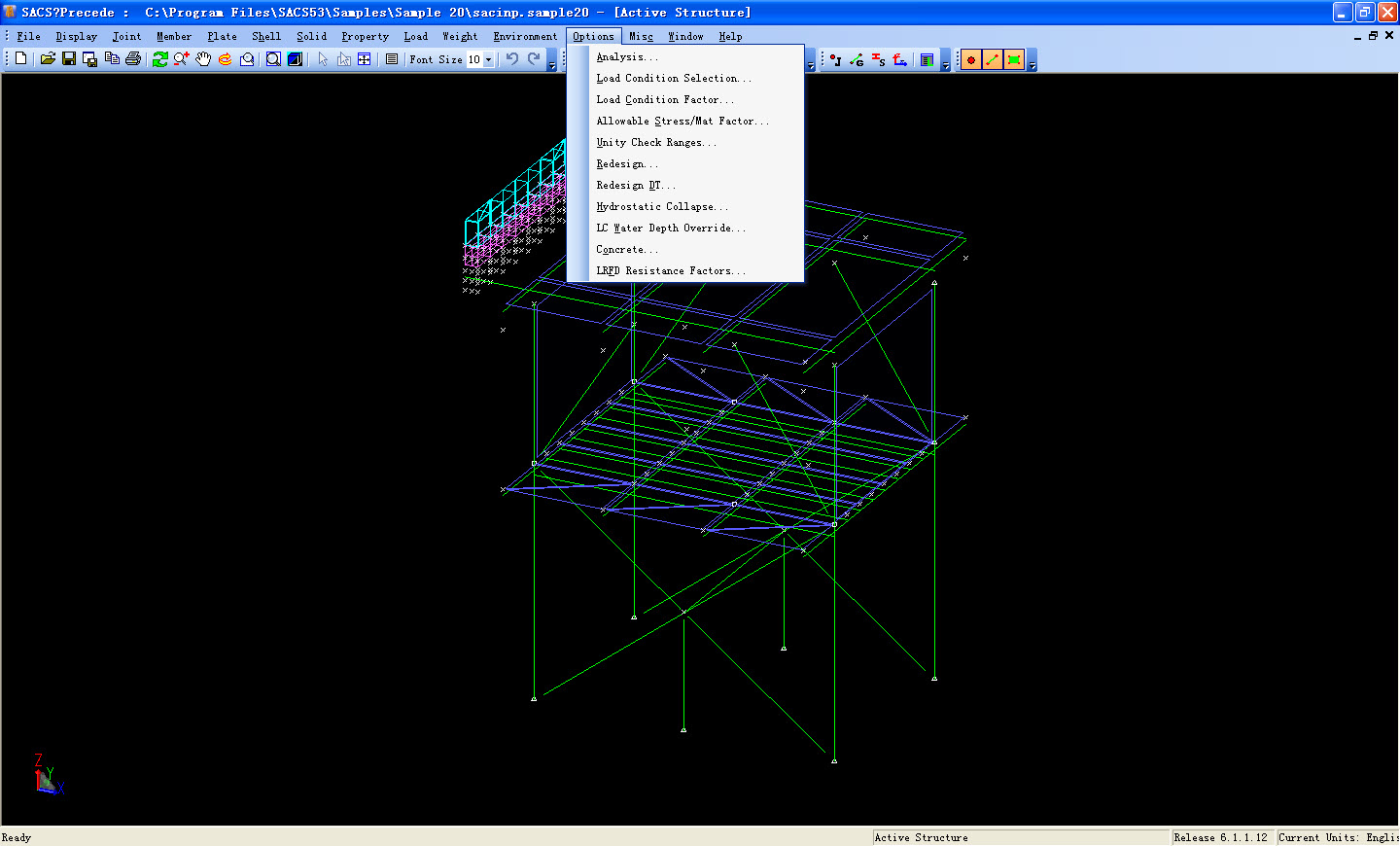
Task: Click the joint label J icon
Action: 835,59
